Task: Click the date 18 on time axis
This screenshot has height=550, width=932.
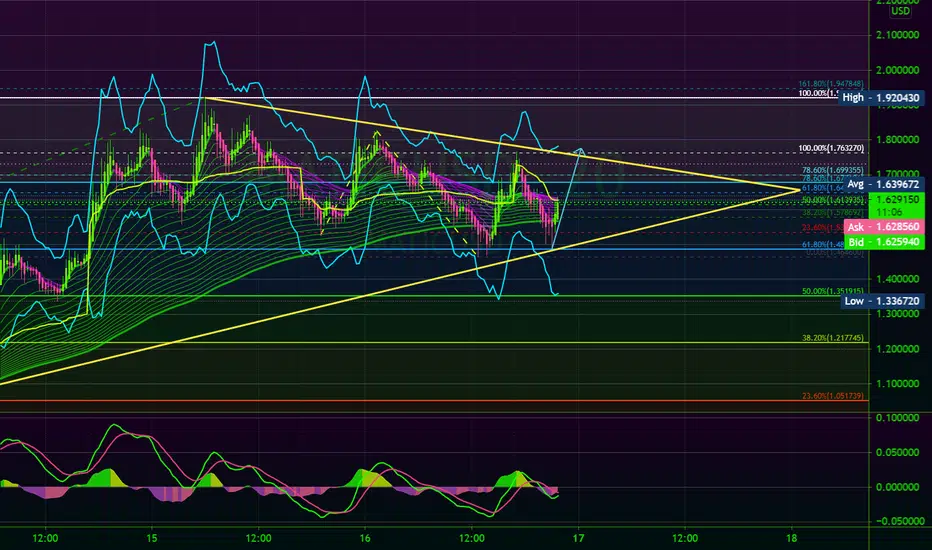Action: point(792,539)
